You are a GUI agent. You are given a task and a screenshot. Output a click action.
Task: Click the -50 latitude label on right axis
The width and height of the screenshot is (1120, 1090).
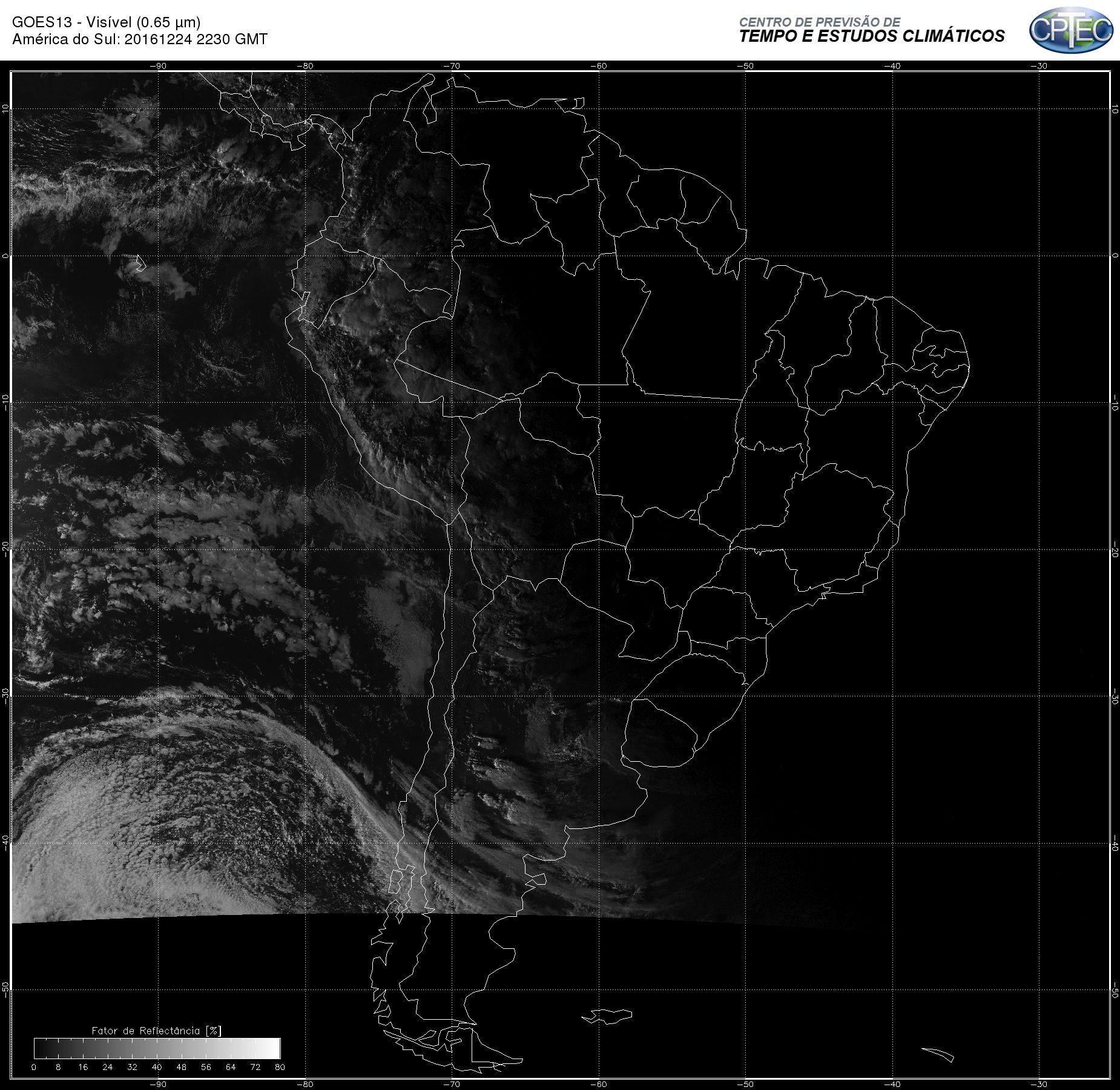coord(1115,991)
